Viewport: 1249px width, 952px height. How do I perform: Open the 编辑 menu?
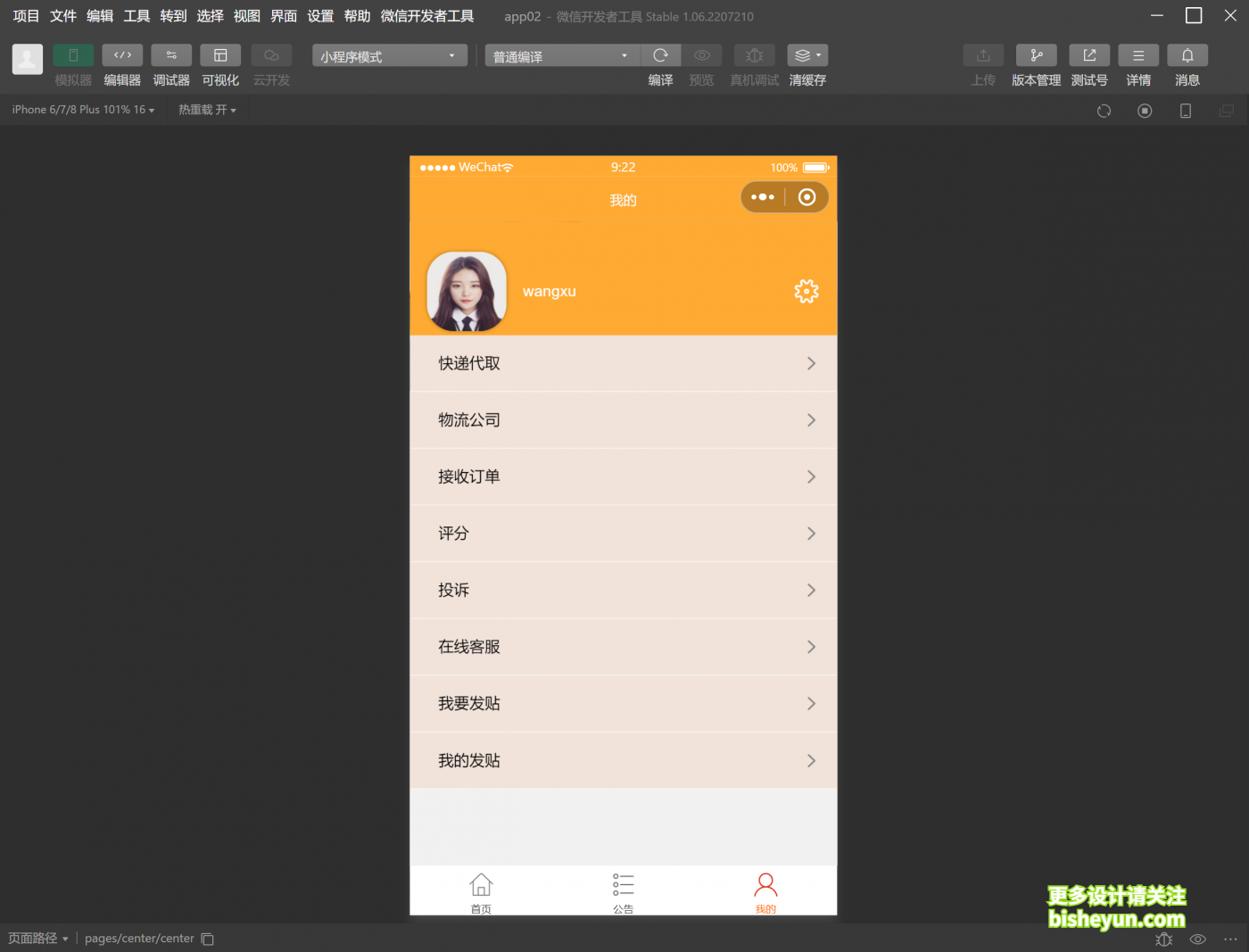point(100,16)
